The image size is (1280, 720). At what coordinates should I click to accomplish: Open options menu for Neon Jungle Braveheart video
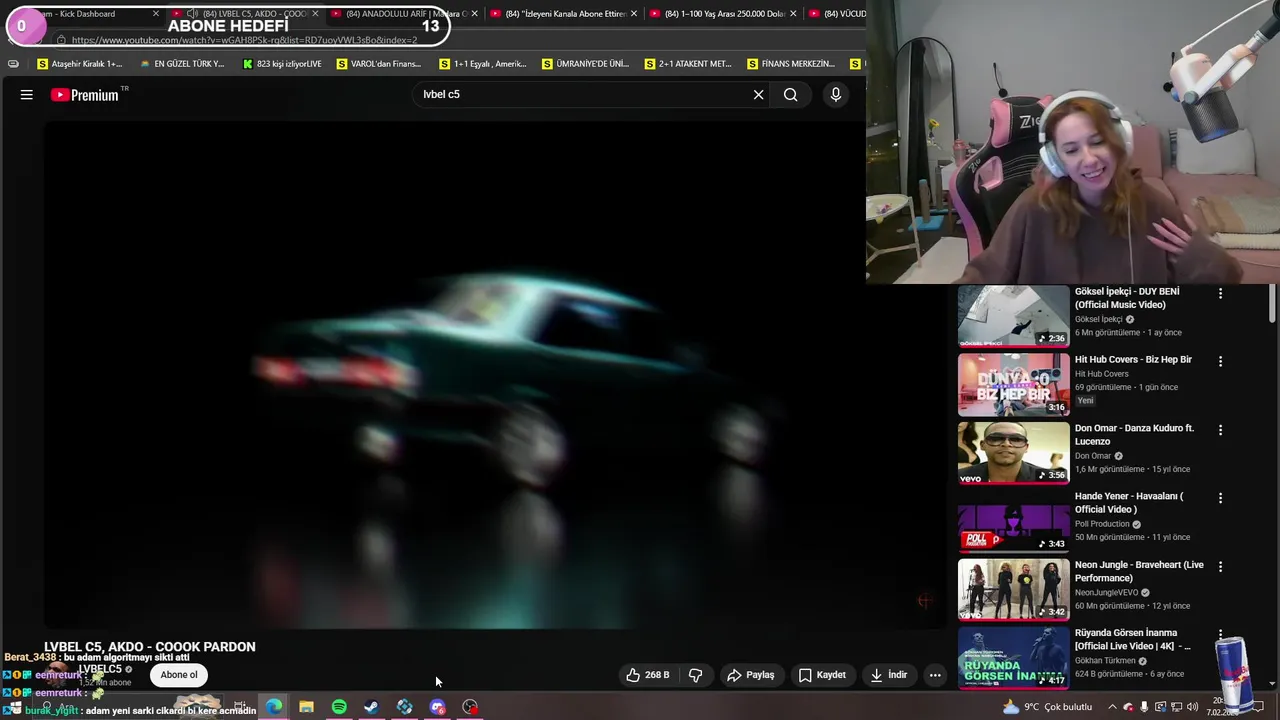pos(1220,567)
